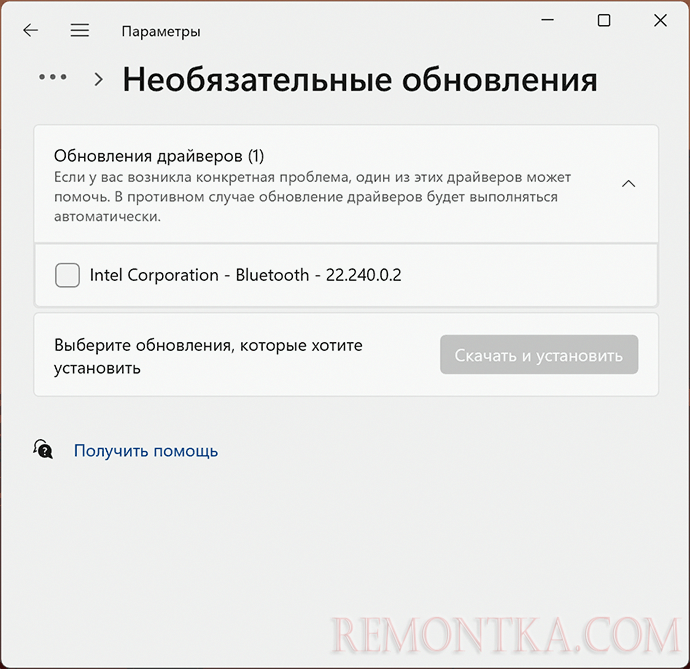Minimize the Параметры window
Screen dimensions: 690x669
click(547, 20)
